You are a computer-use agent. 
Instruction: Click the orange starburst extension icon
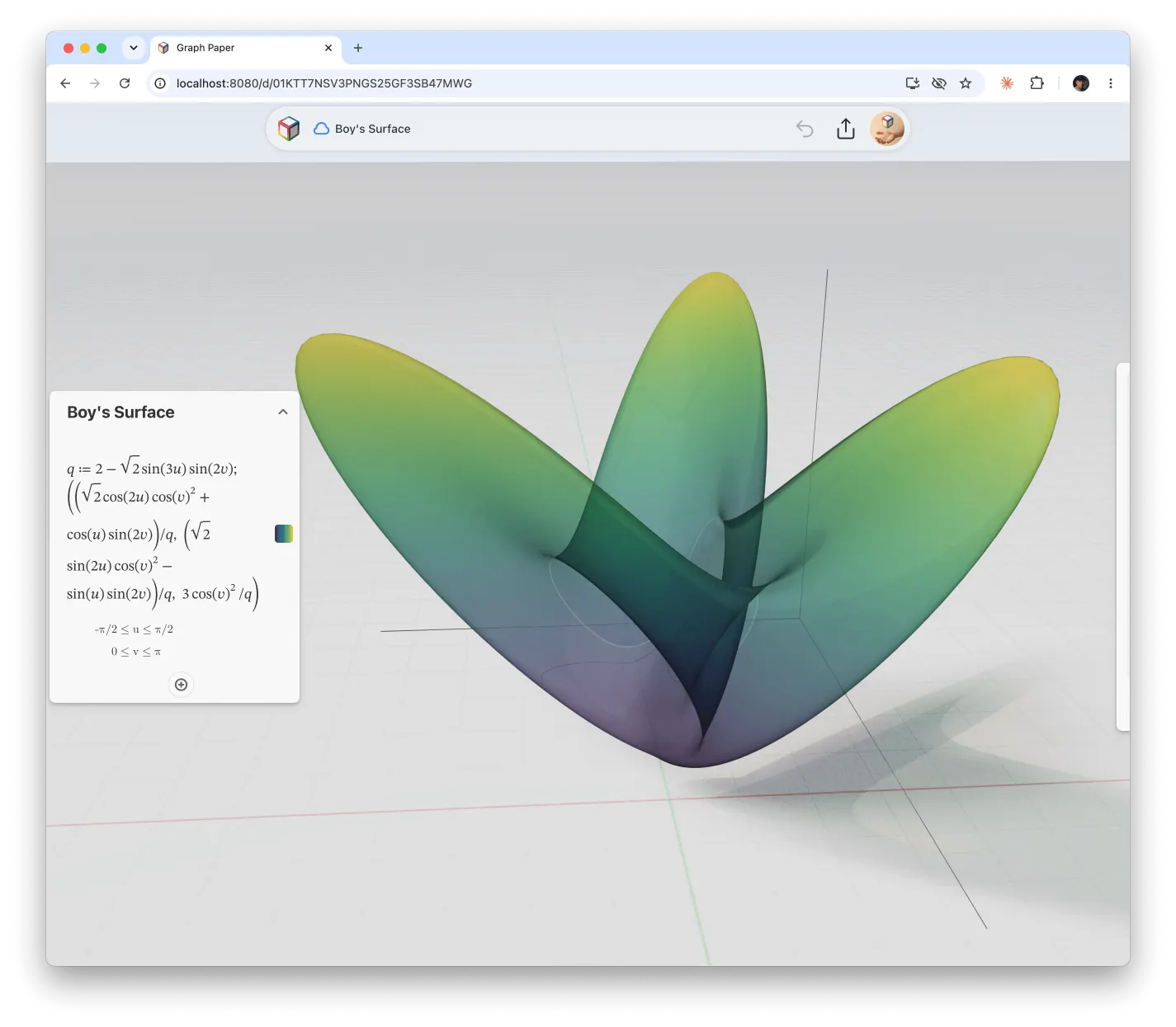[1007, 83]
